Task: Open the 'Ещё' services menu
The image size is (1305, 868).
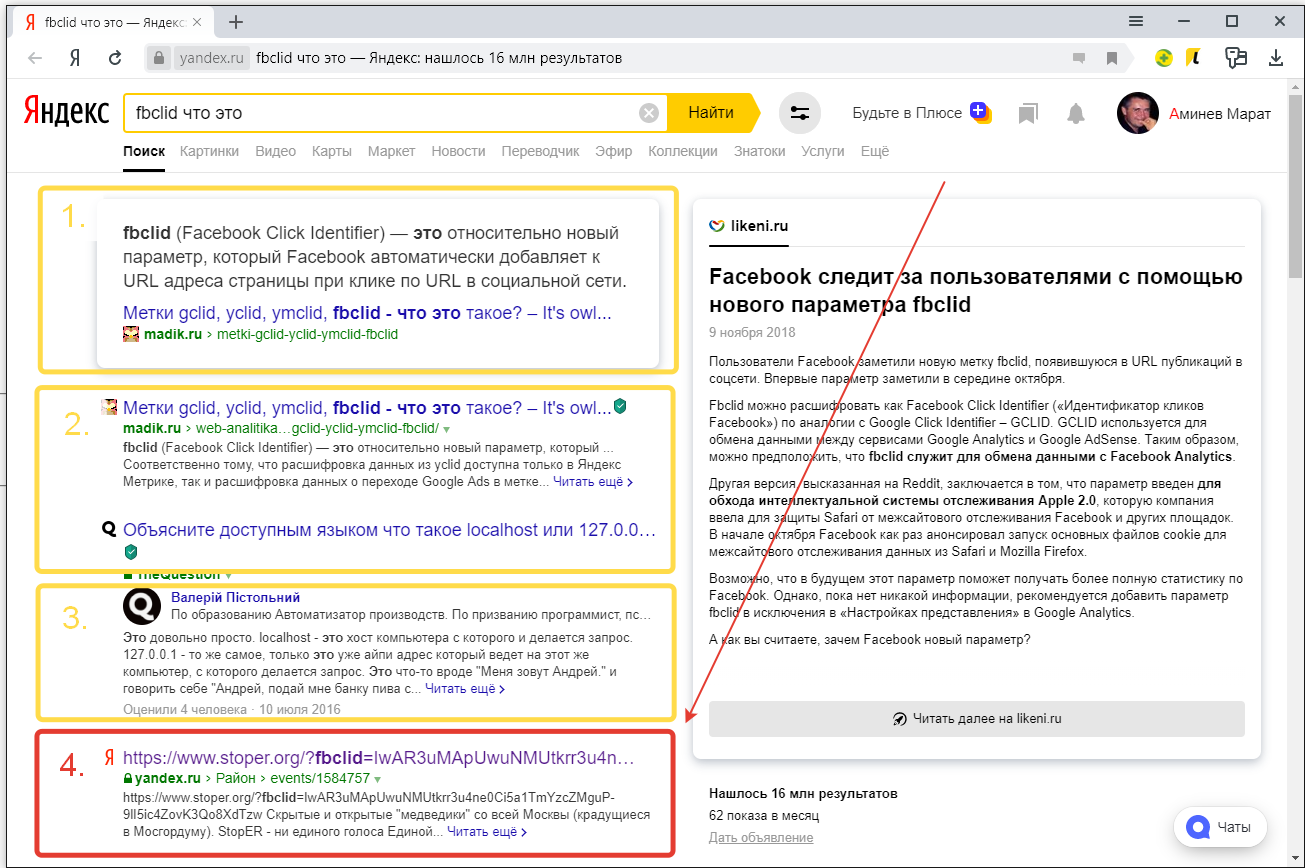Action: 875,151
